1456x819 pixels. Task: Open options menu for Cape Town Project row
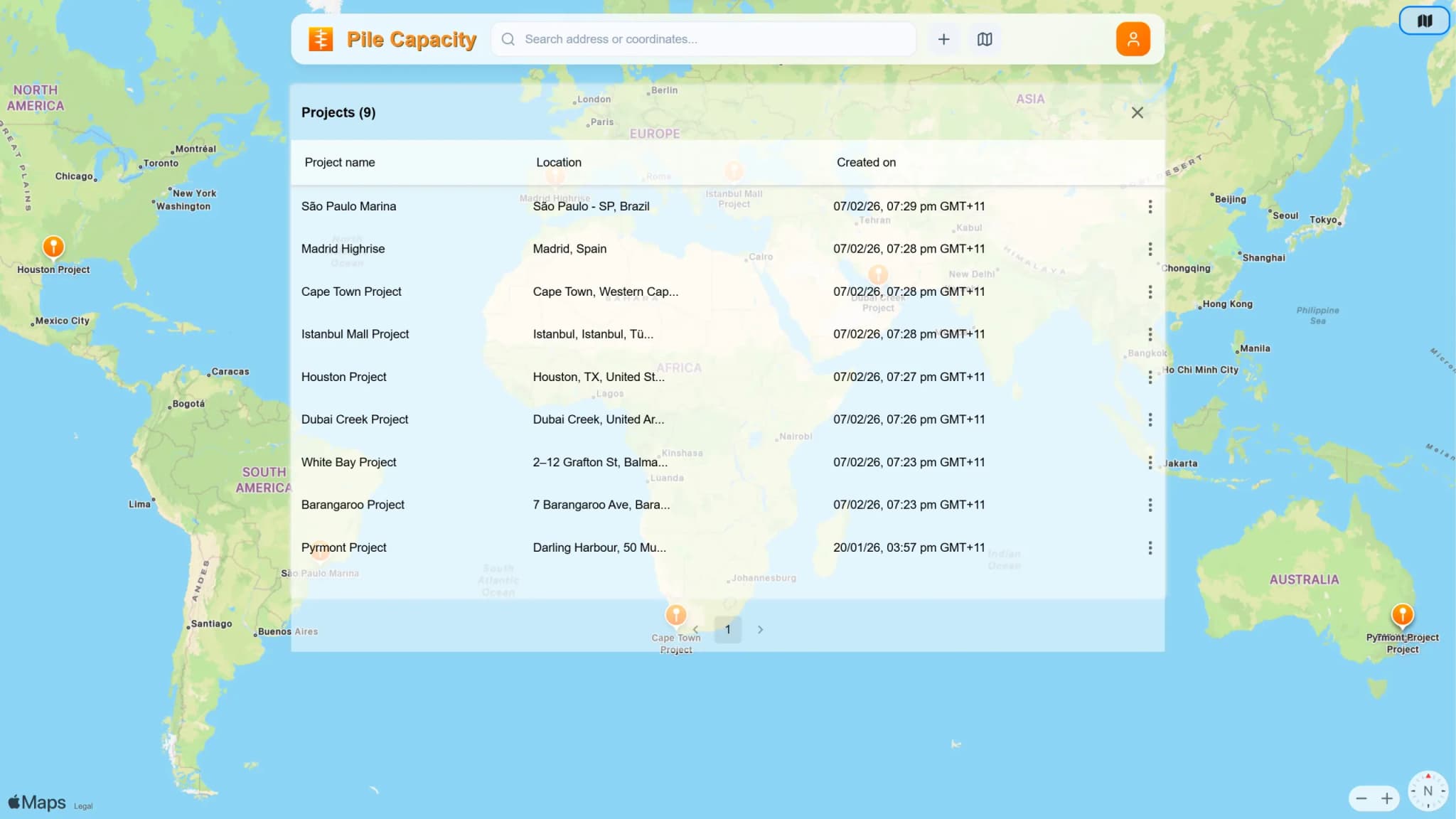[x=1150, y=291]
